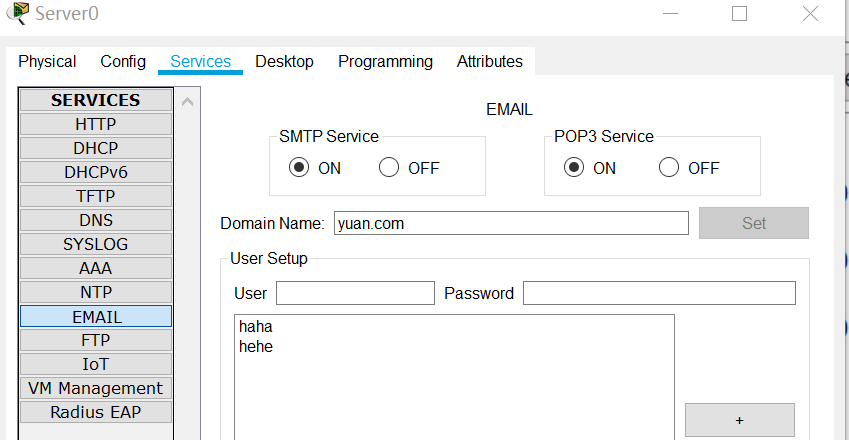Turn SMTP Service OFF
The image size is (849, 440).
(x=389, y=168)
